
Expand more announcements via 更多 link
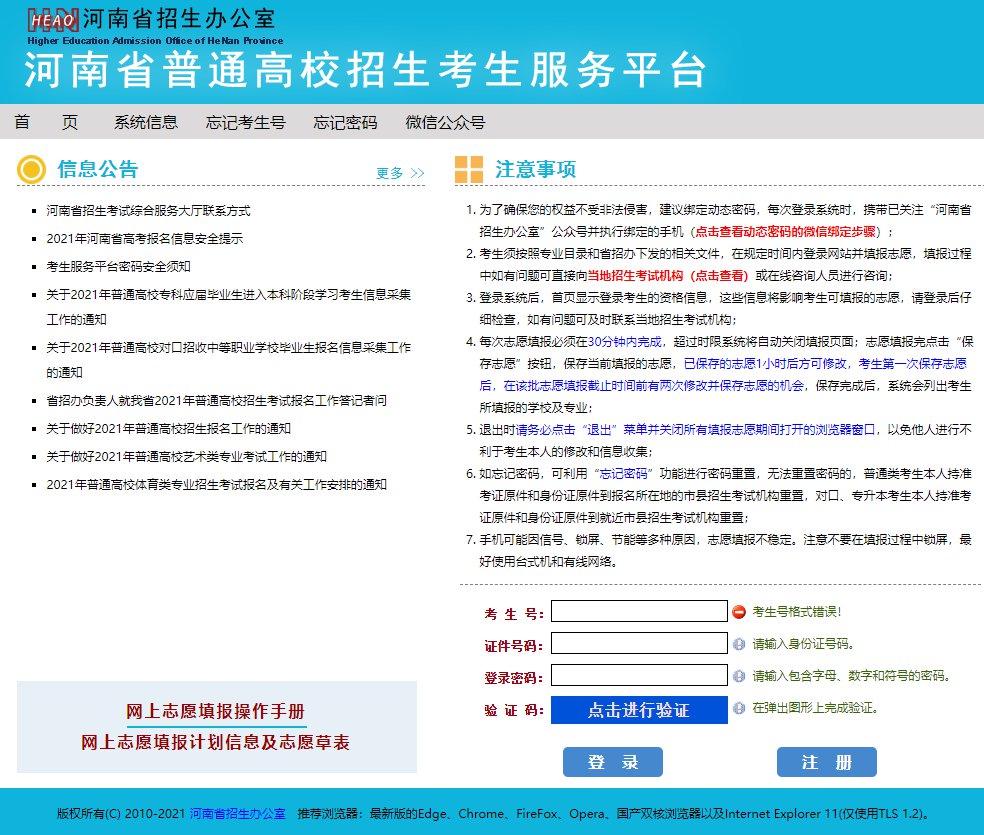coord(400,173)
